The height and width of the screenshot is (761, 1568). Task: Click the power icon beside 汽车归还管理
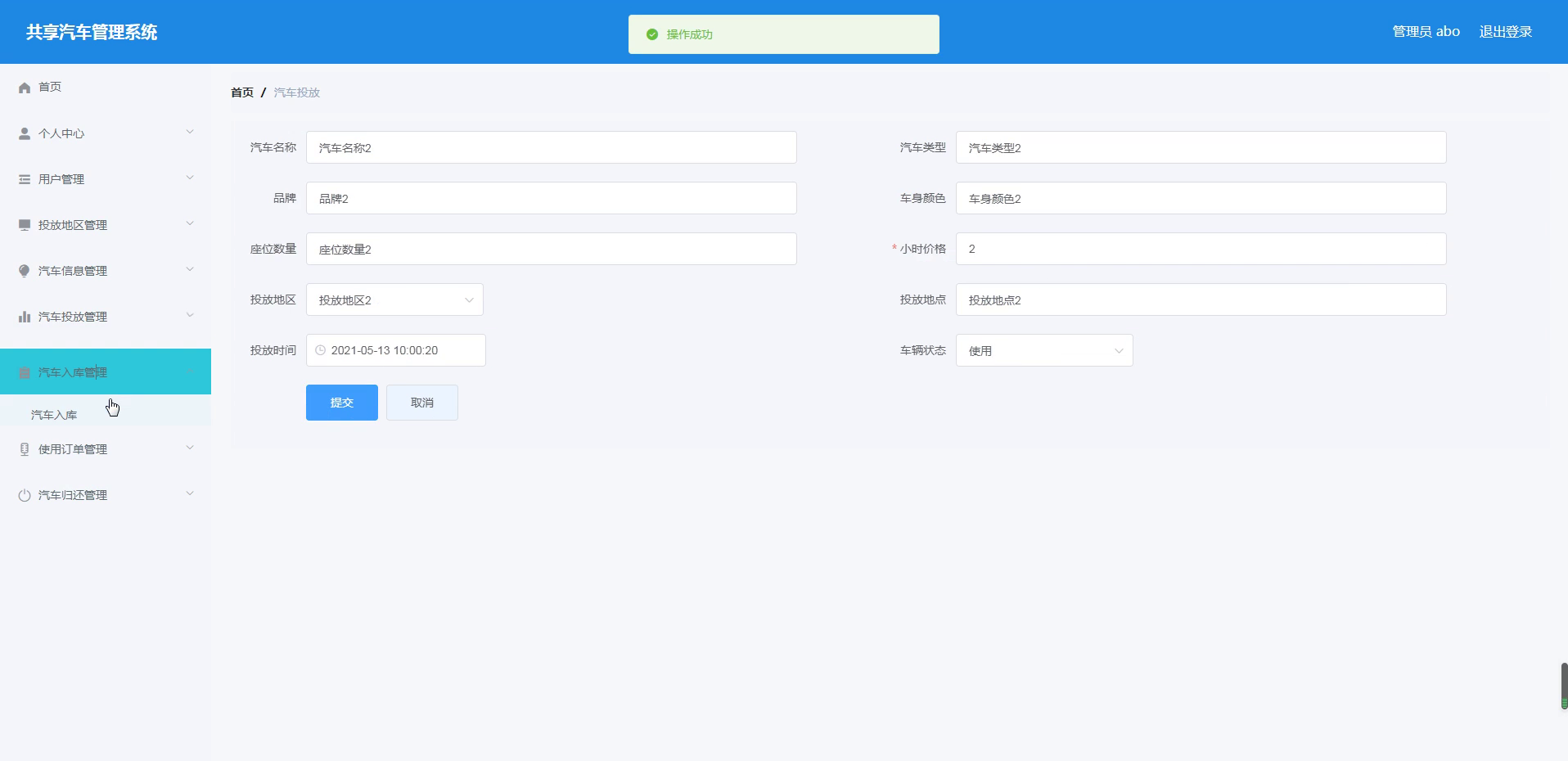point(25,495)
